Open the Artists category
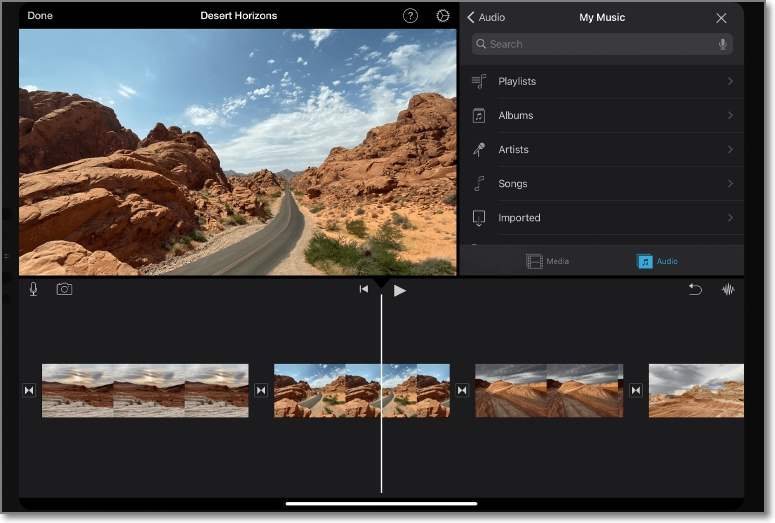 [602, 149]
